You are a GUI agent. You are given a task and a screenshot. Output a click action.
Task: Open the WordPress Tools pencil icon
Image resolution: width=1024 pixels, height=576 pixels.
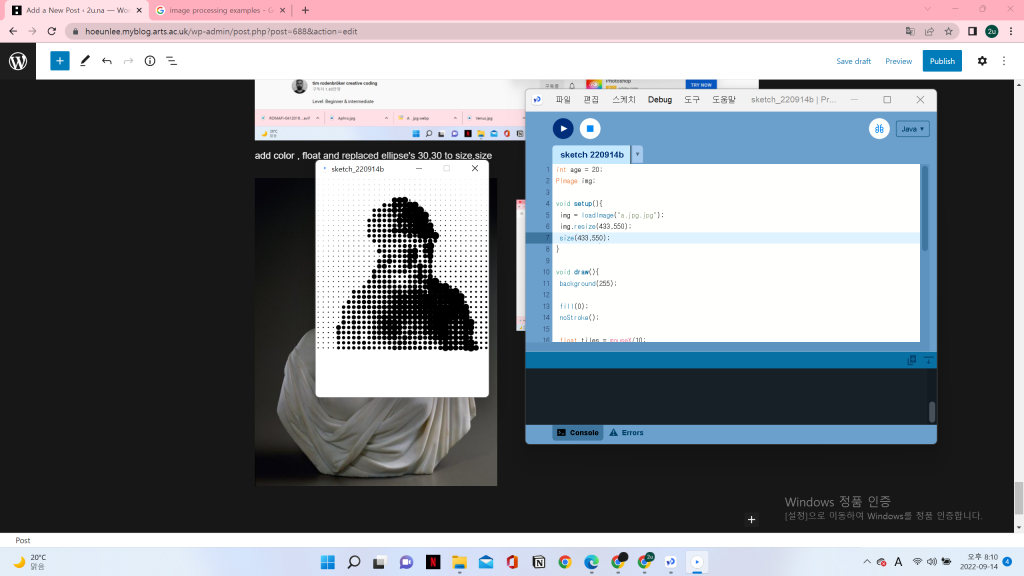pyautogui.click(x=85, y=61)
